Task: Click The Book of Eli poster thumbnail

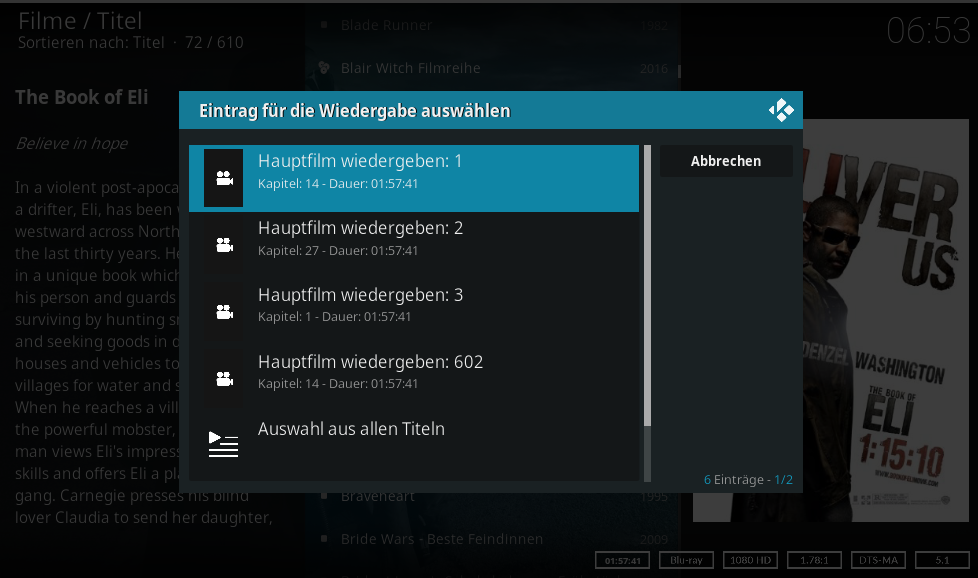Action: [885, 320]
